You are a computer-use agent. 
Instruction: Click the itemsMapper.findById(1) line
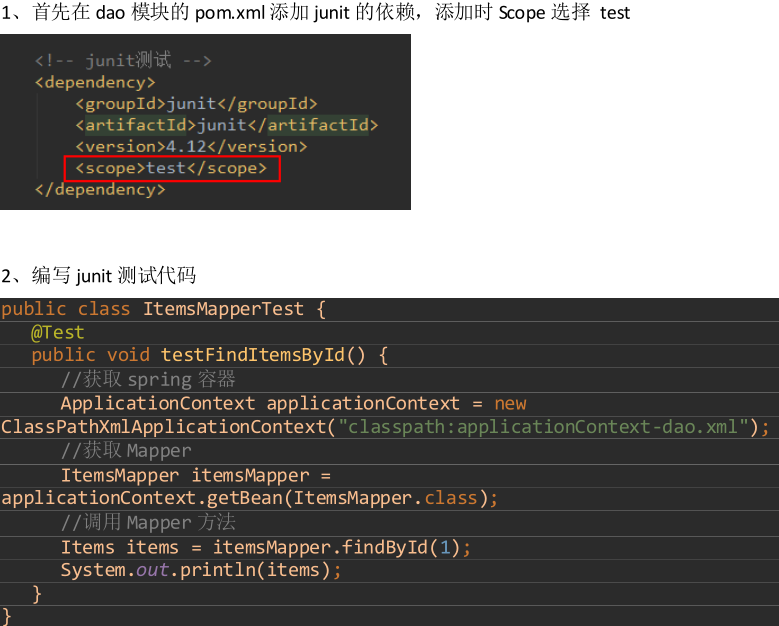click(266, 547)
